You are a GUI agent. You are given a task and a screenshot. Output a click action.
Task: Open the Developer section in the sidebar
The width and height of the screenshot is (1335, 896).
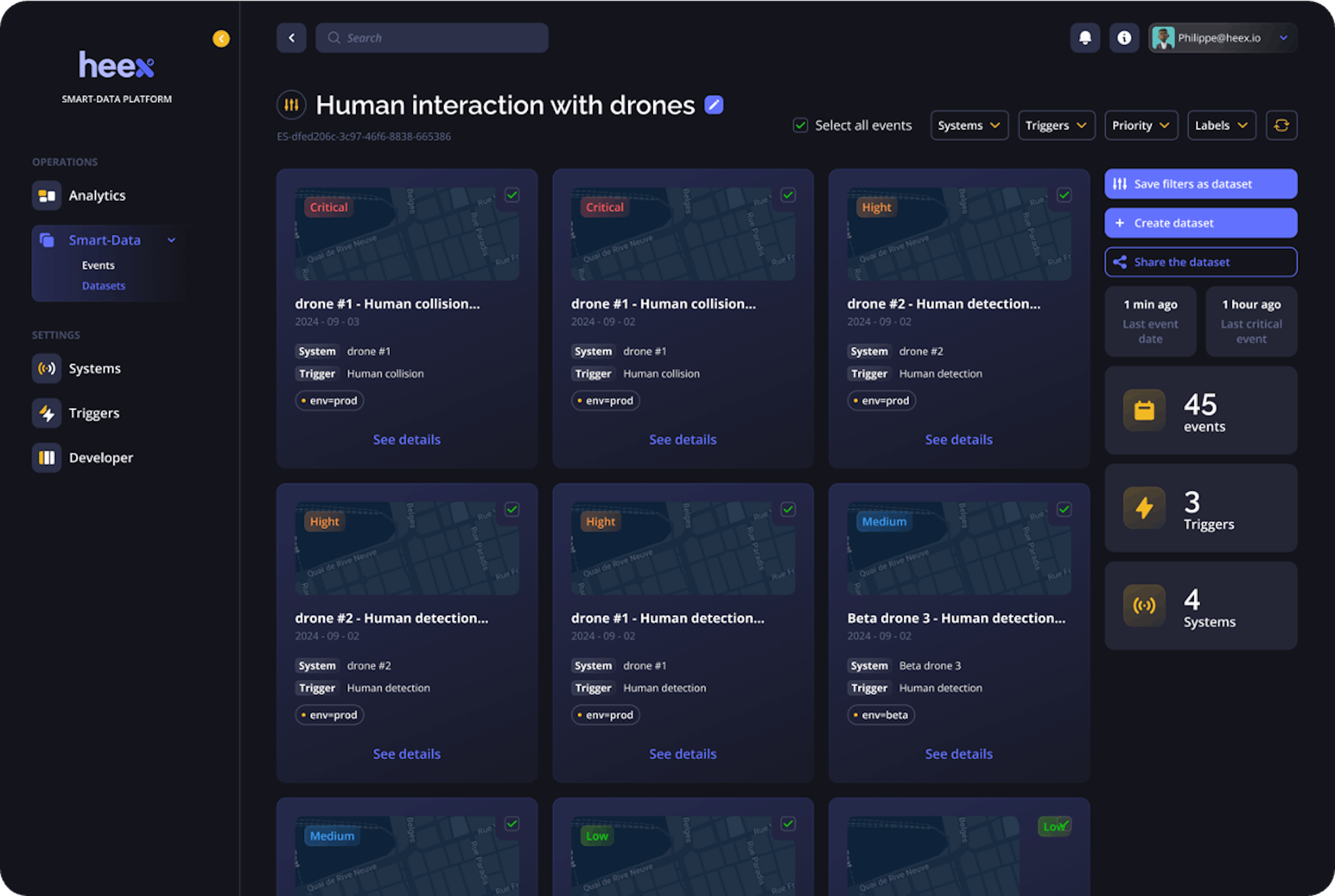pyautogui.click(x=101, y=457)
